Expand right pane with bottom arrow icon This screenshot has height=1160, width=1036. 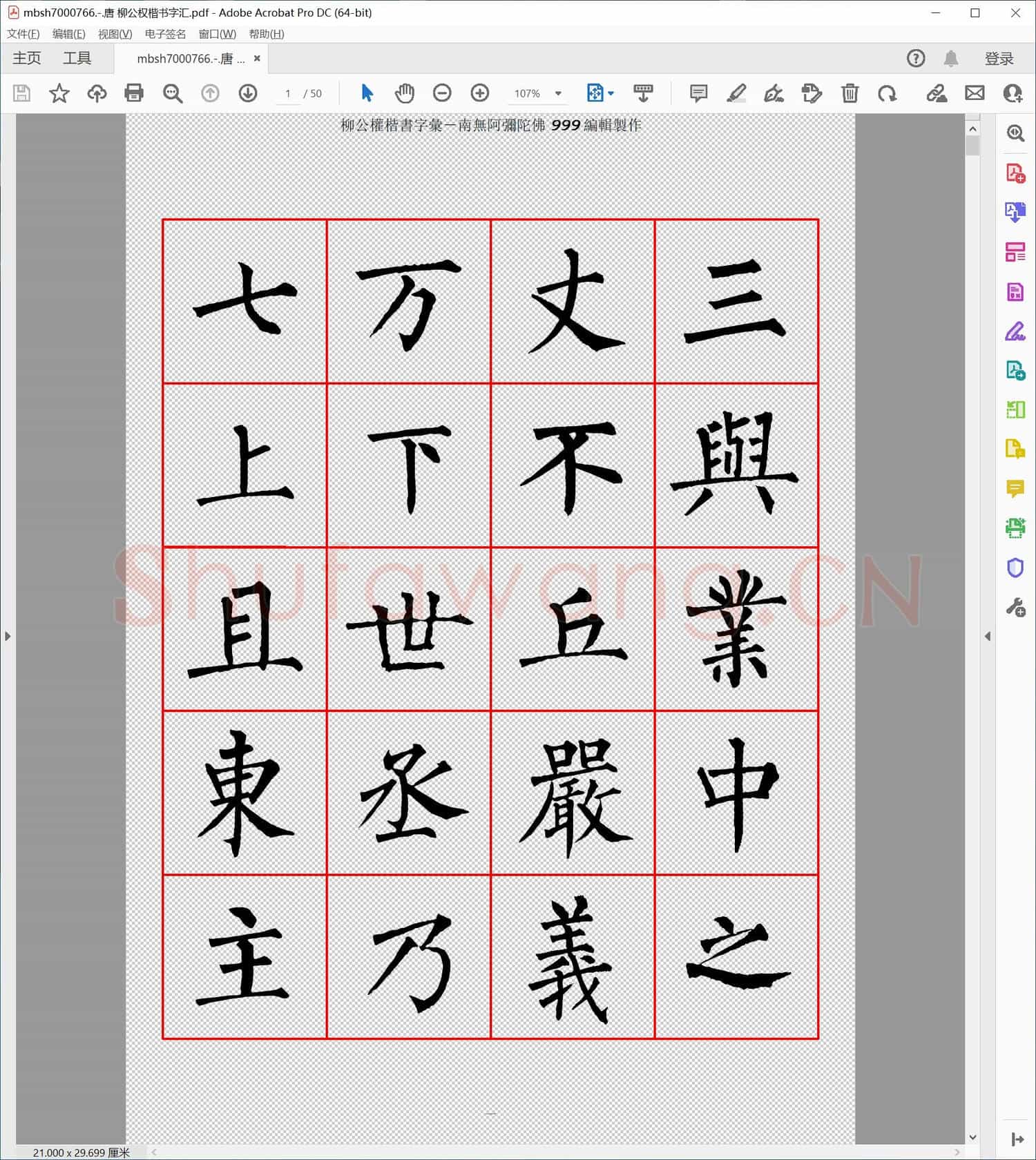(1016, 1139)
